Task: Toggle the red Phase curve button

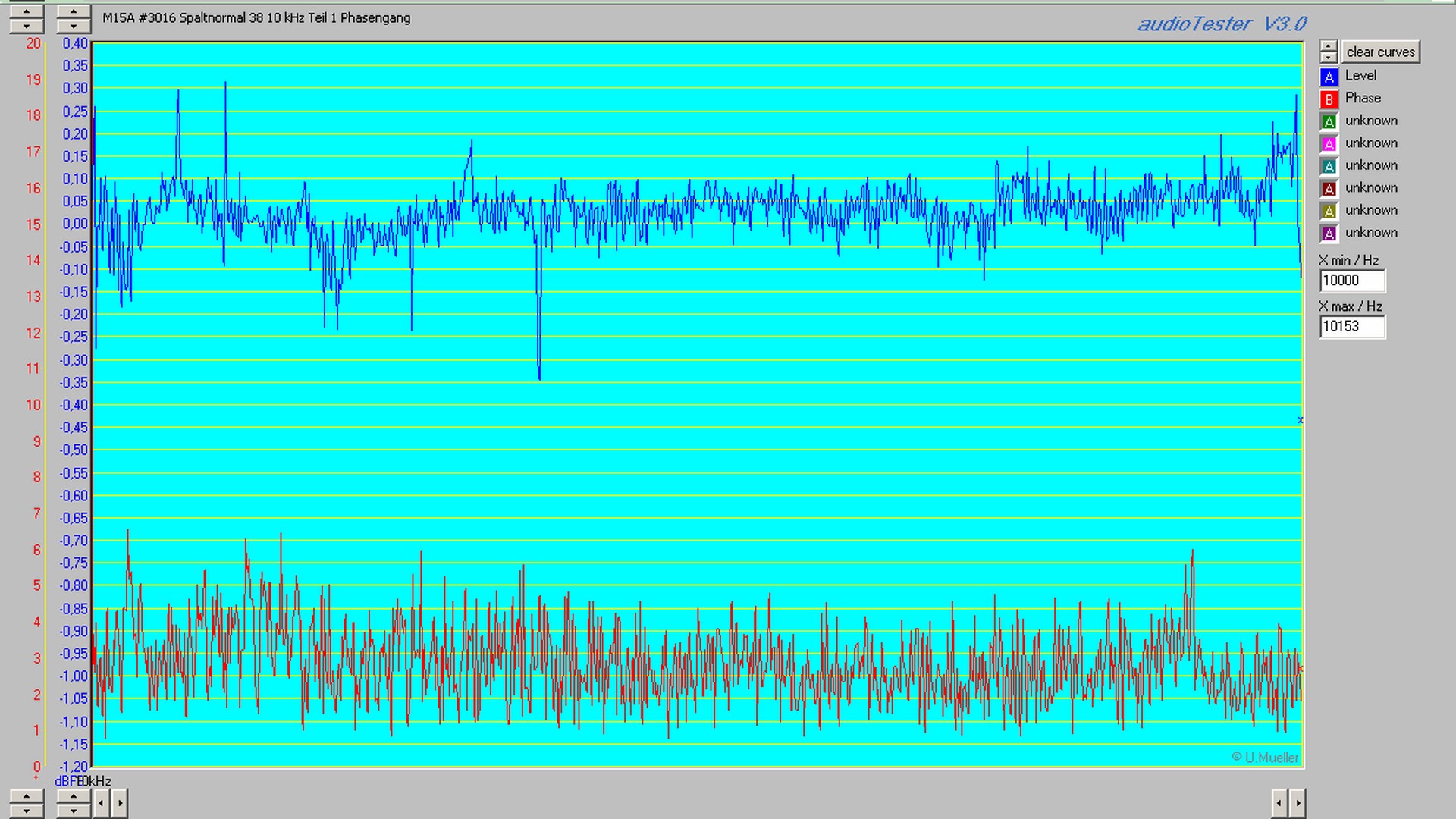Action: click(1329, 99)
